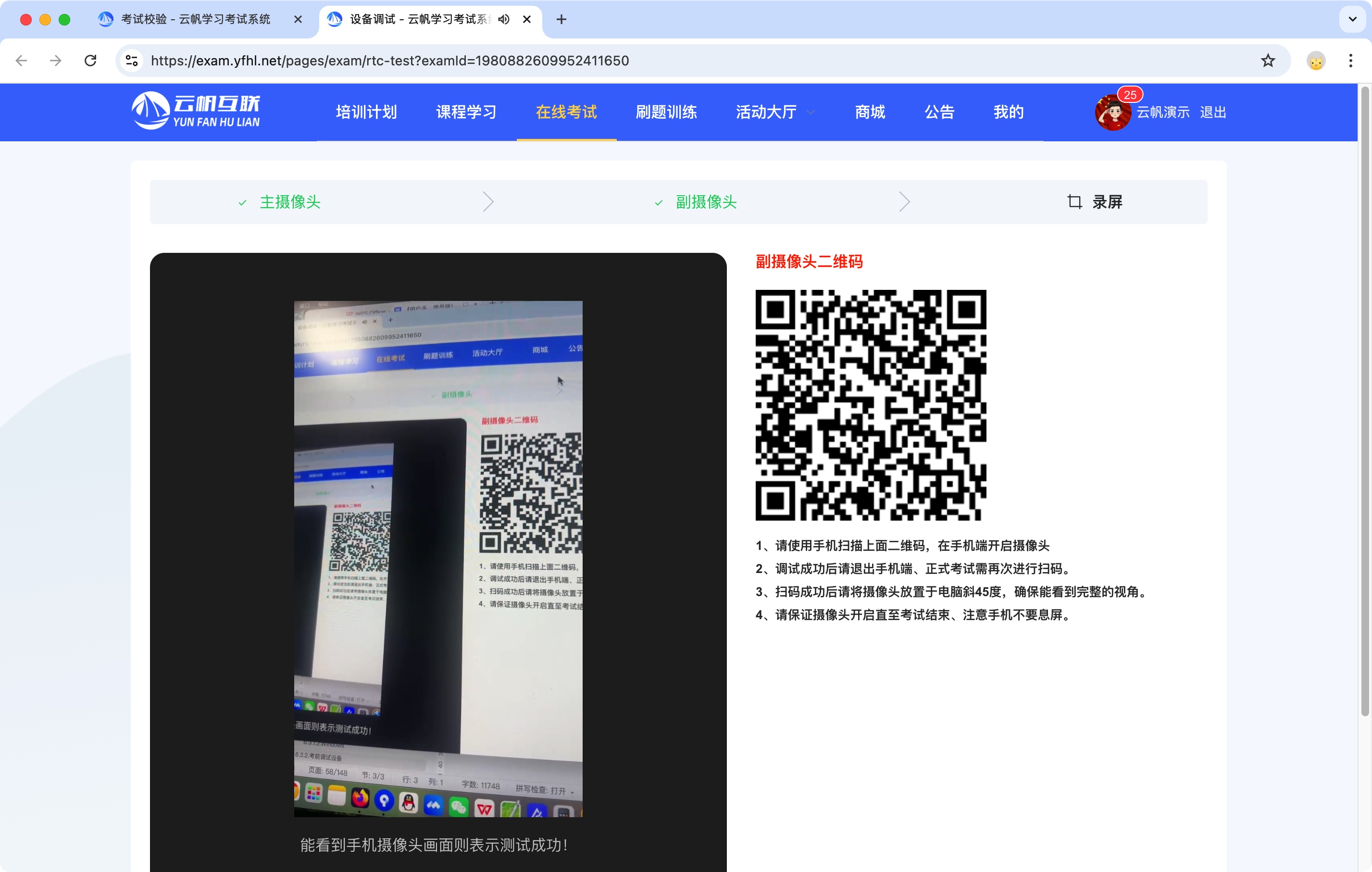Open new browser tab with plus icon
1372x872 pixels.
tap(561, 19)
